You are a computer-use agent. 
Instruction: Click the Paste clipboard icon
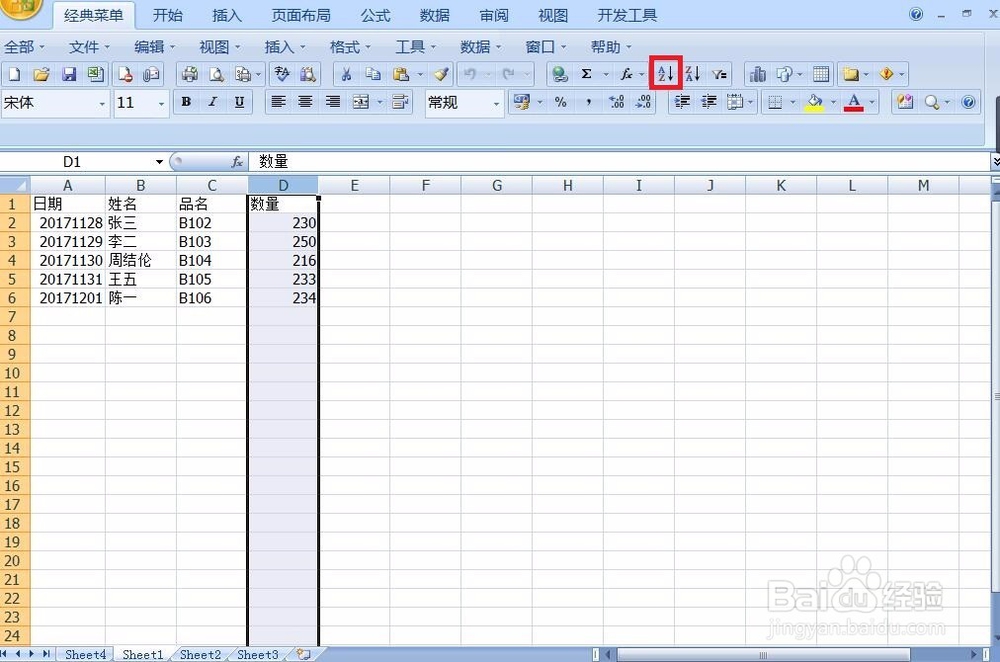(x=401, y=75)
